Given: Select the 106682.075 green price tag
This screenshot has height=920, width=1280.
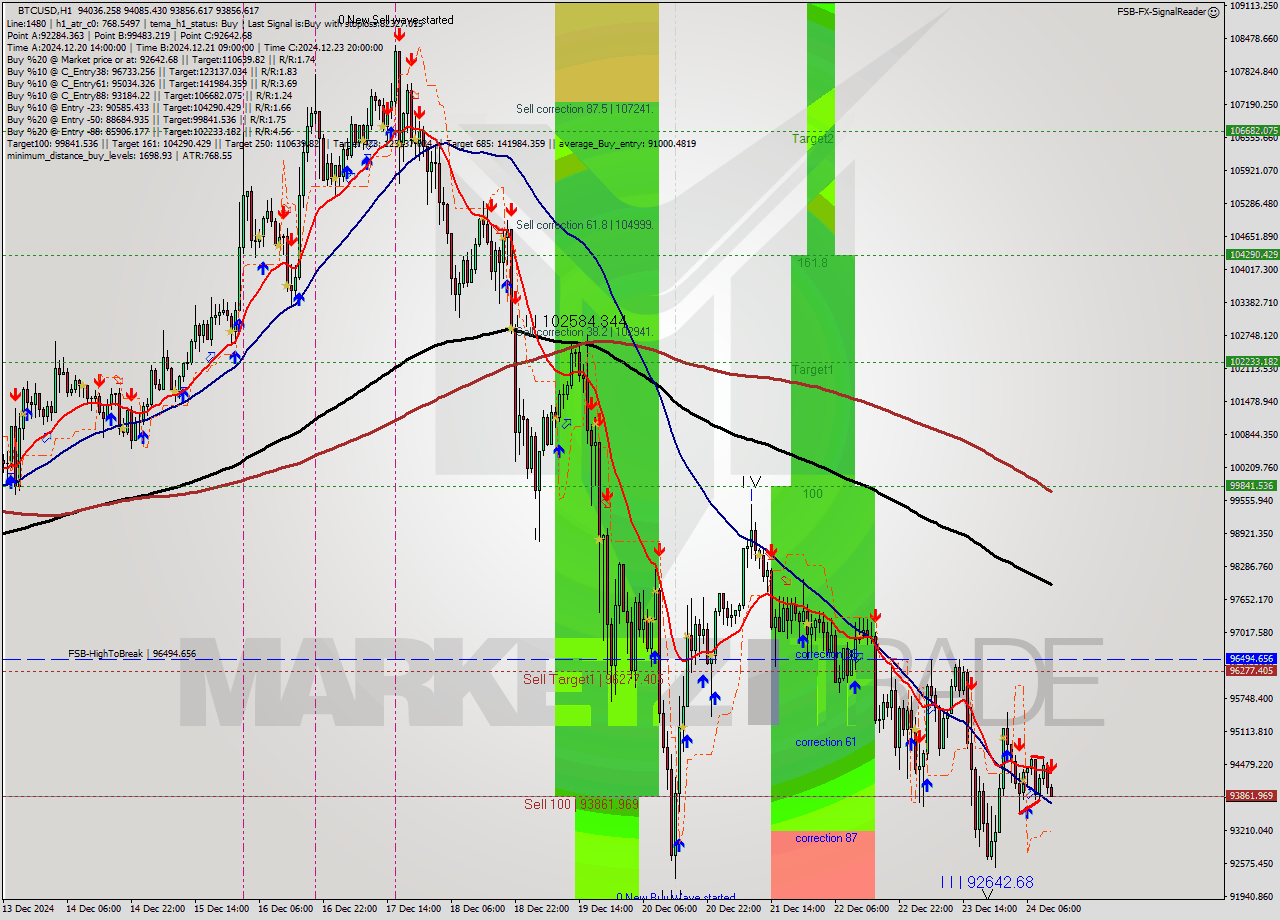Looking at the screenshot, I should pos(1252,131).
